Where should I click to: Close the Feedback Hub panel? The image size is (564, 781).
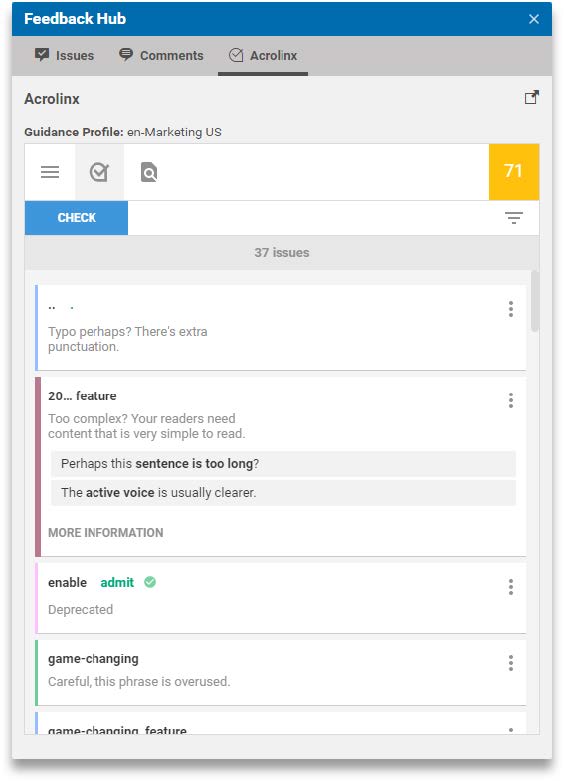pyautogui.click(x=534, y=19)
